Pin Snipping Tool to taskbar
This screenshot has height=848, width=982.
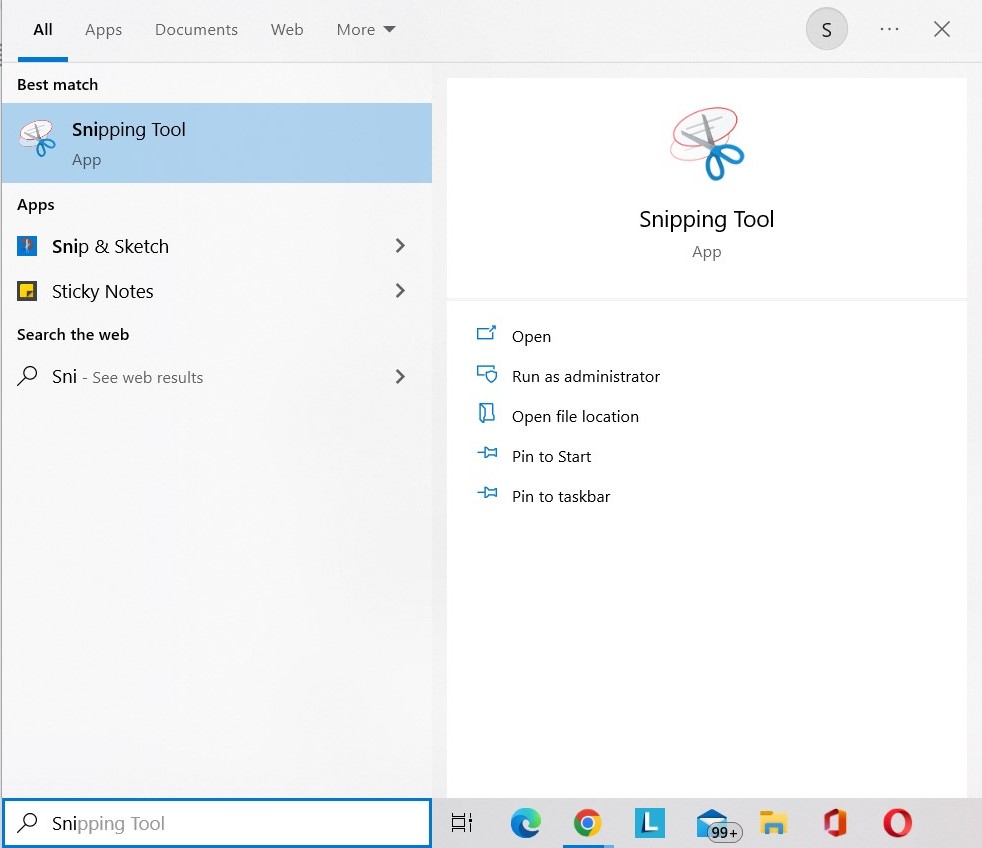(x=559, y=496)
